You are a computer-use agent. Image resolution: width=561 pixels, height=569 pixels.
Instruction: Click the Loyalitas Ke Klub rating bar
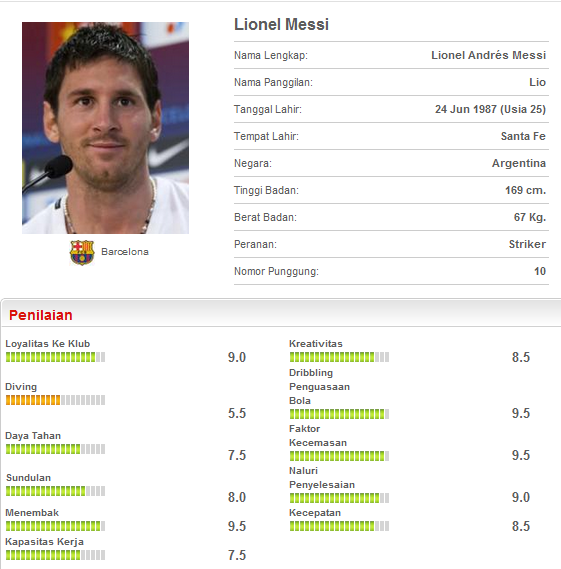(x=56, y=357)
